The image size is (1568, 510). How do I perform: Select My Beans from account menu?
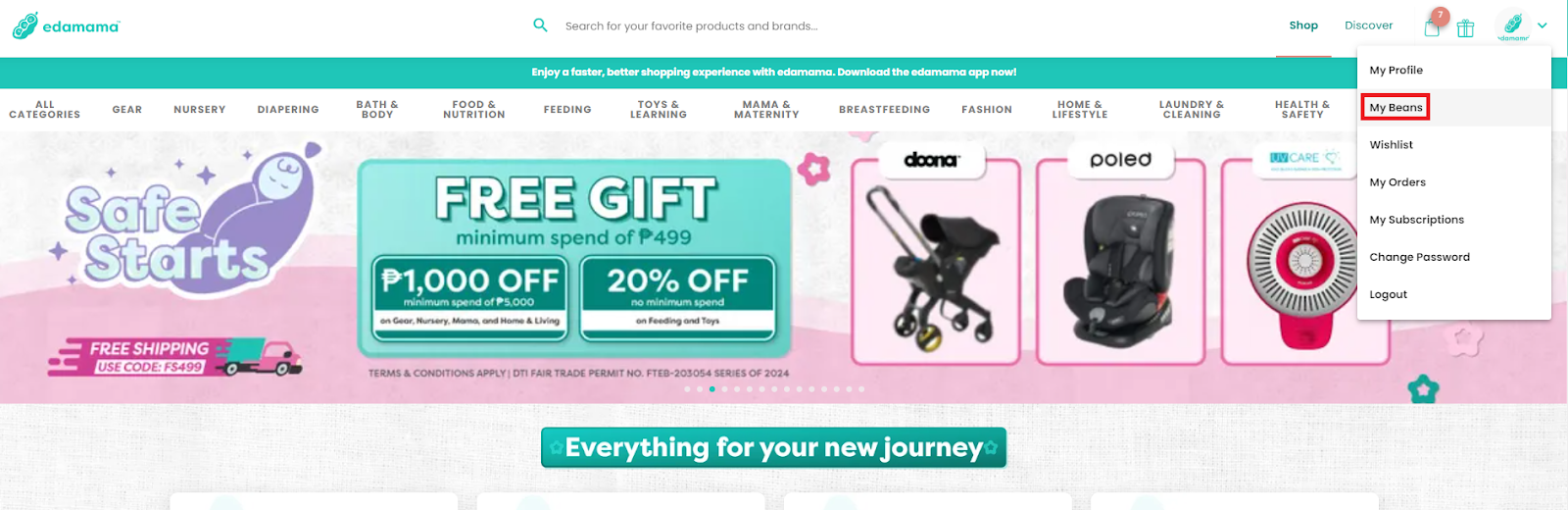point(1396,108)
